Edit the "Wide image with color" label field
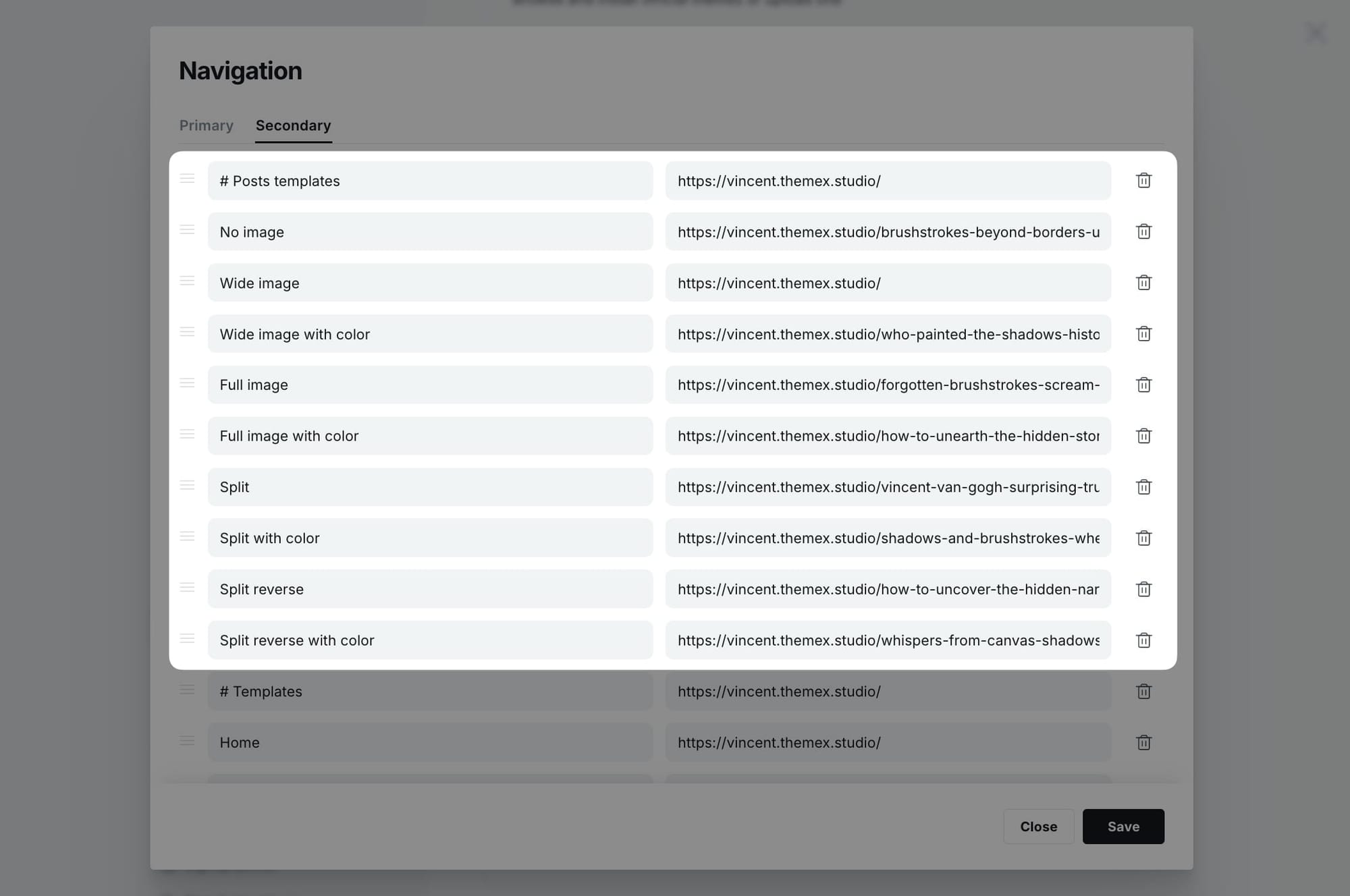This screenshot has width=1350, height=896. 430,334
